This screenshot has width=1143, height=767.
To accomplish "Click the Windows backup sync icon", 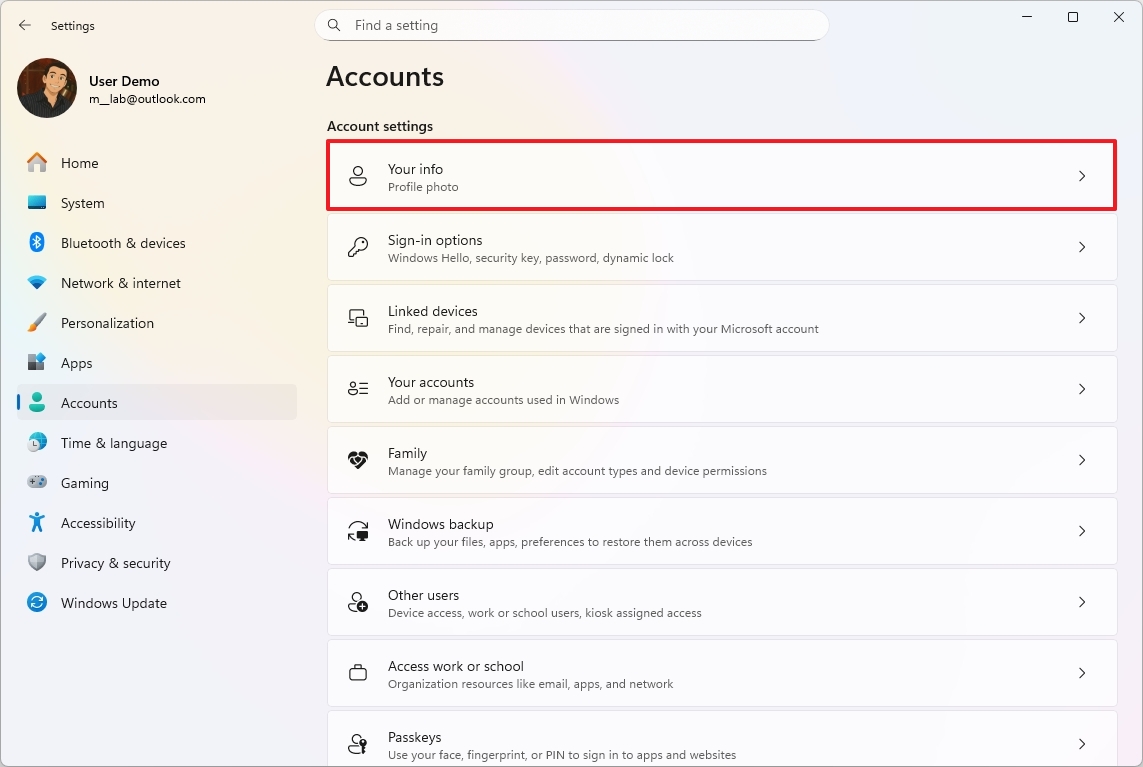I will click(358, 532).
